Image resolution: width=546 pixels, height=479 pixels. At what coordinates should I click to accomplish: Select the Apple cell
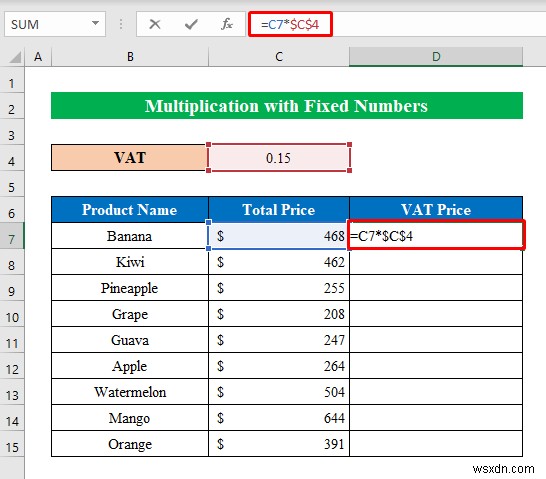point(130,366)
